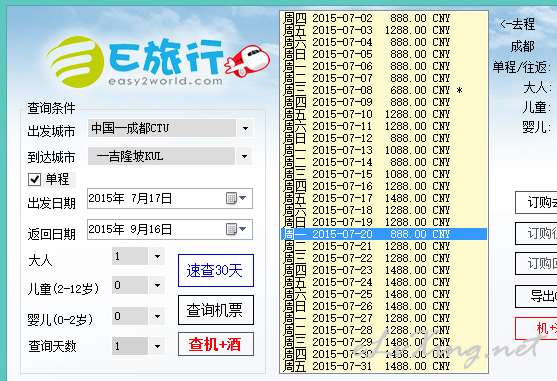The image size is (557, 381).
Task: Select the row 2015-07-16 1288.00 CNY
Action: point(384,186)
